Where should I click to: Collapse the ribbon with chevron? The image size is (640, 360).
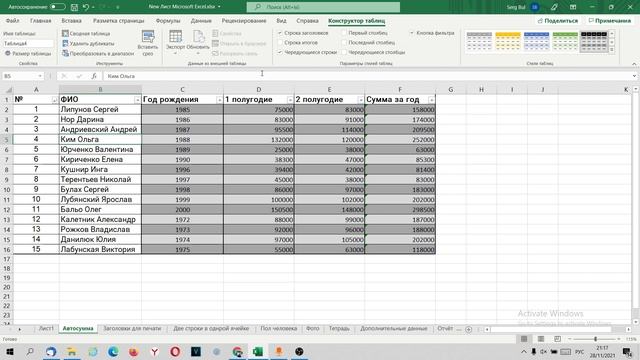(x=634, y=64)
